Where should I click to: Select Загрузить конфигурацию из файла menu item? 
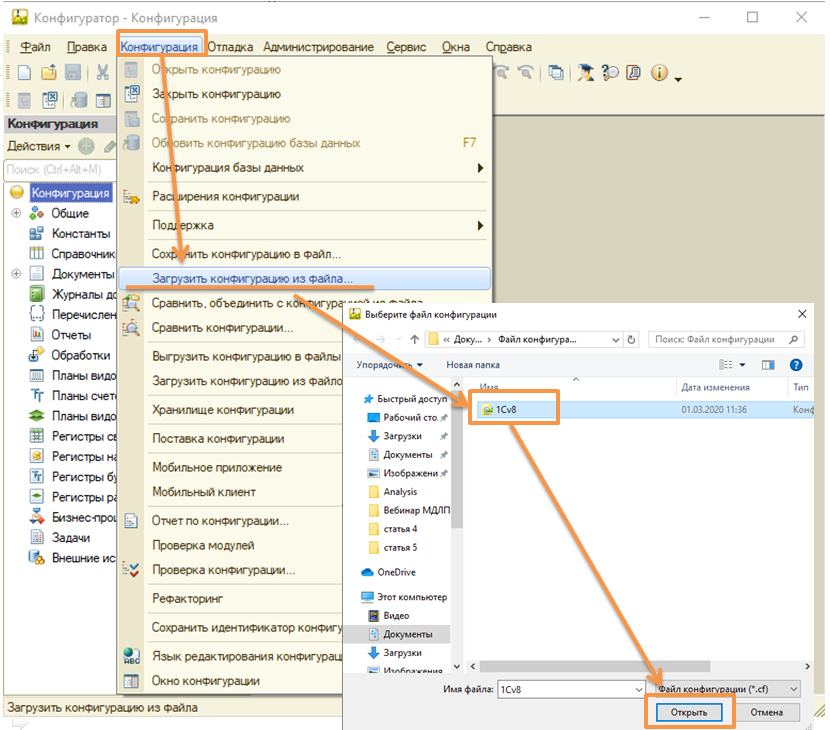click(x=252, y=279)
